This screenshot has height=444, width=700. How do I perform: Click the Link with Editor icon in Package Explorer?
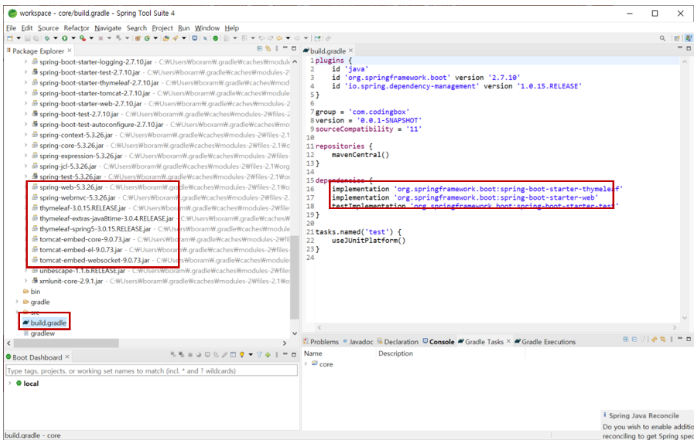pyautogui.click(x=268, y=48)
